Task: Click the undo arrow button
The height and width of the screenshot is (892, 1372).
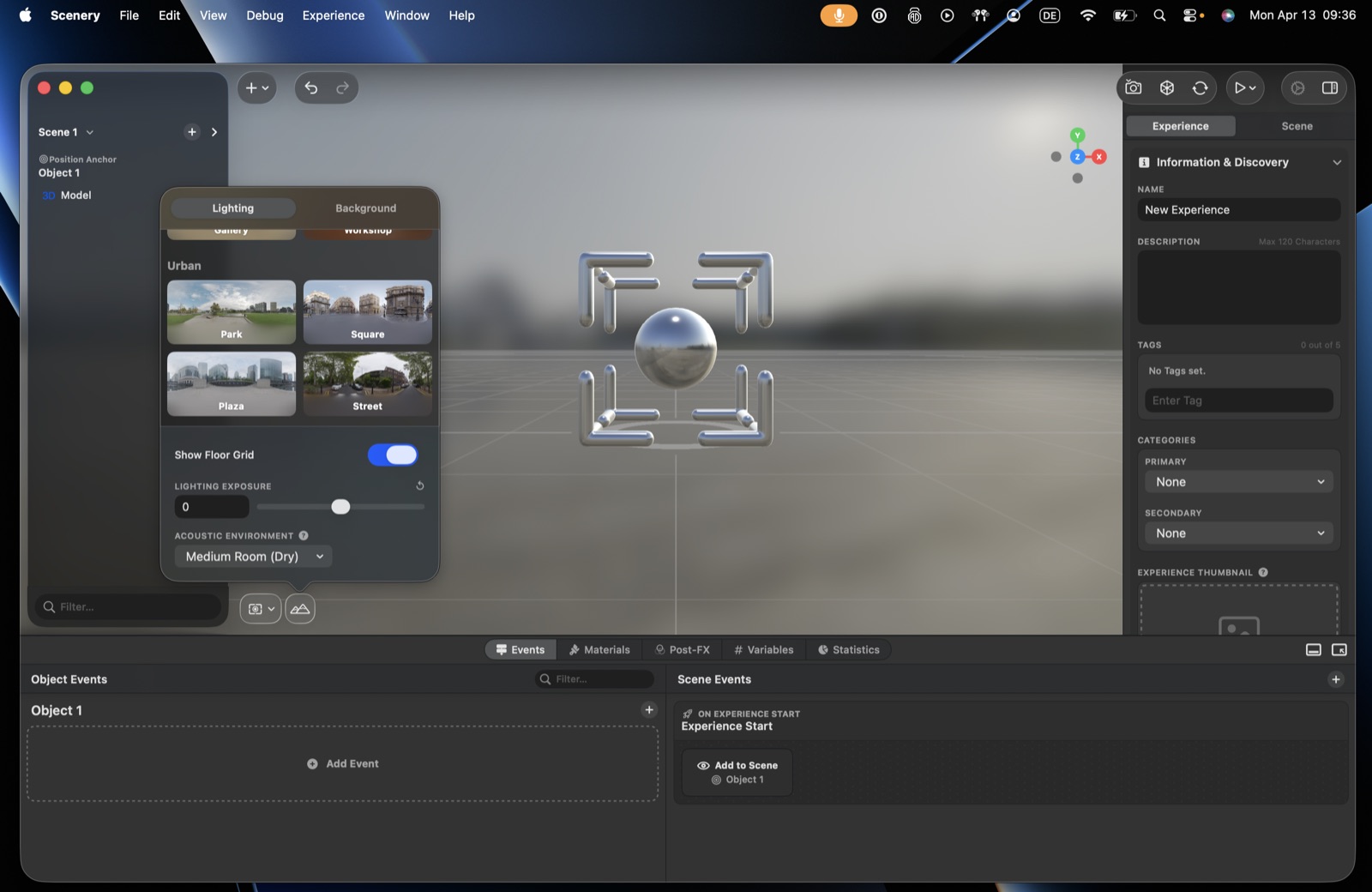Action: click(x=311, y=87)
